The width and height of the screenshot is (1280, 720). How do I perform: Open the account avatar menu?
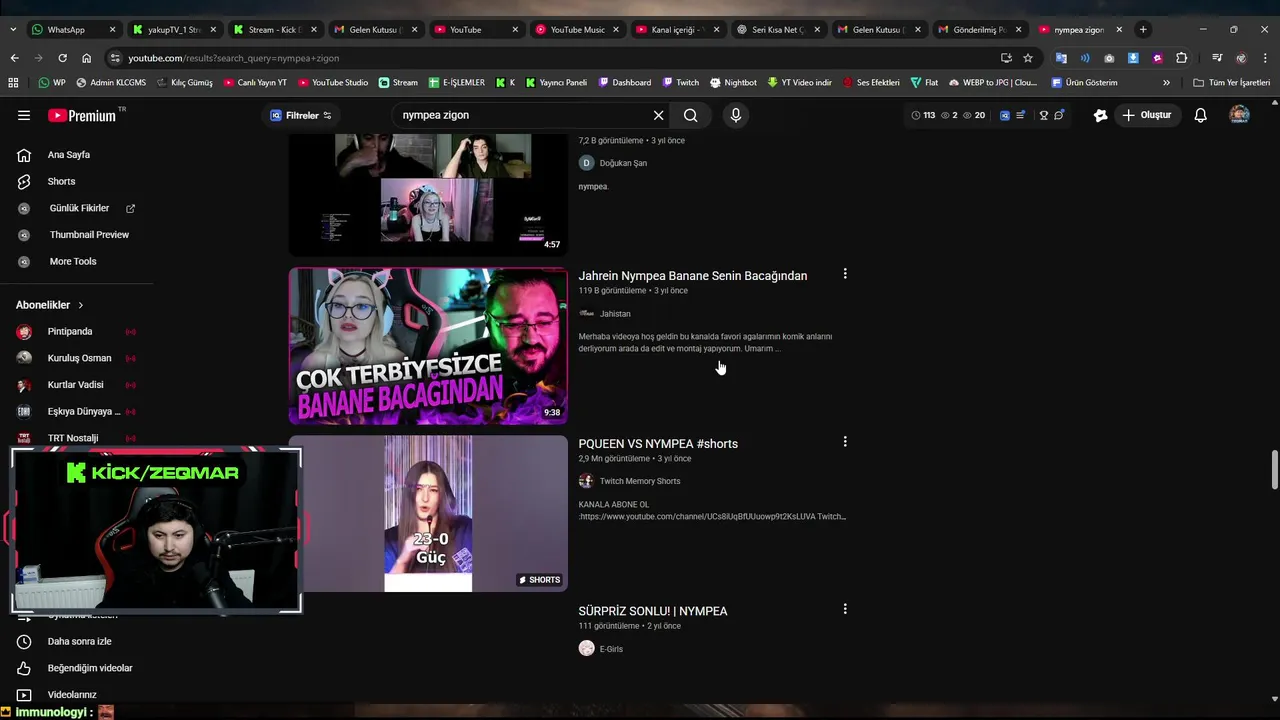(x=1239, y=115)
